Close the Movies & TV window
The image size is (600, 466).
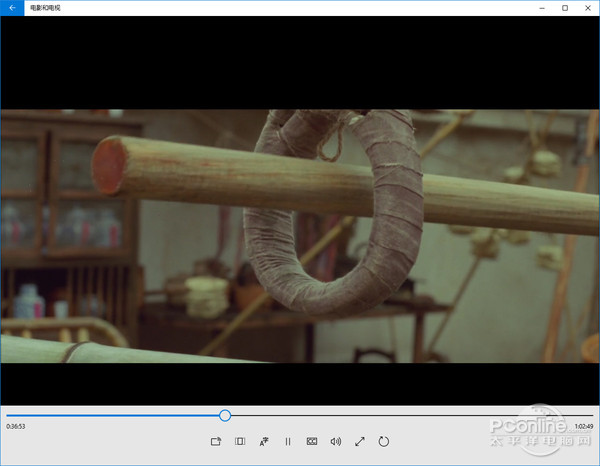[588, 8]
